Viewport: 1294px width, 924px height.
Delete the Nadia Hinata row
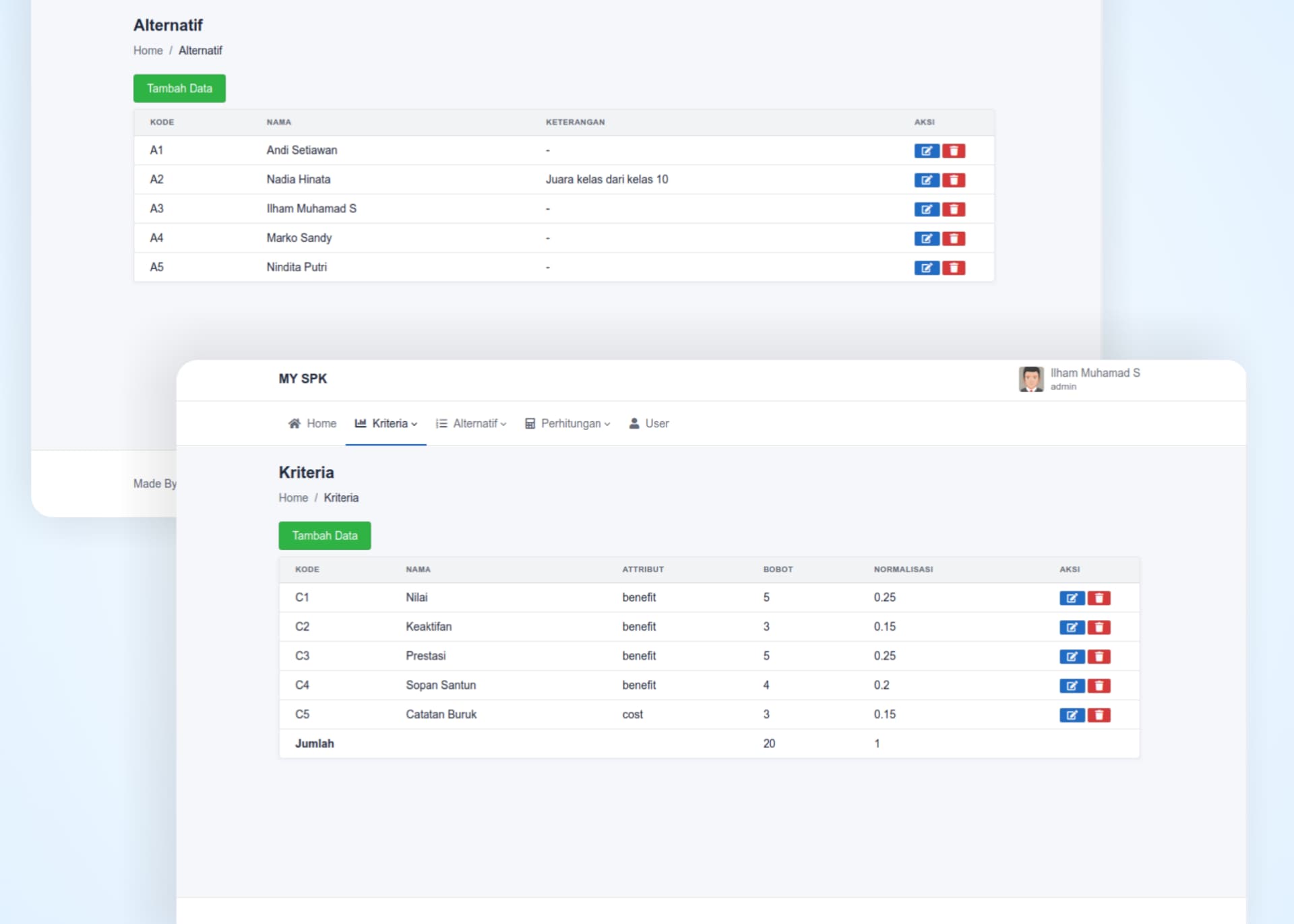tap(953, 180)
